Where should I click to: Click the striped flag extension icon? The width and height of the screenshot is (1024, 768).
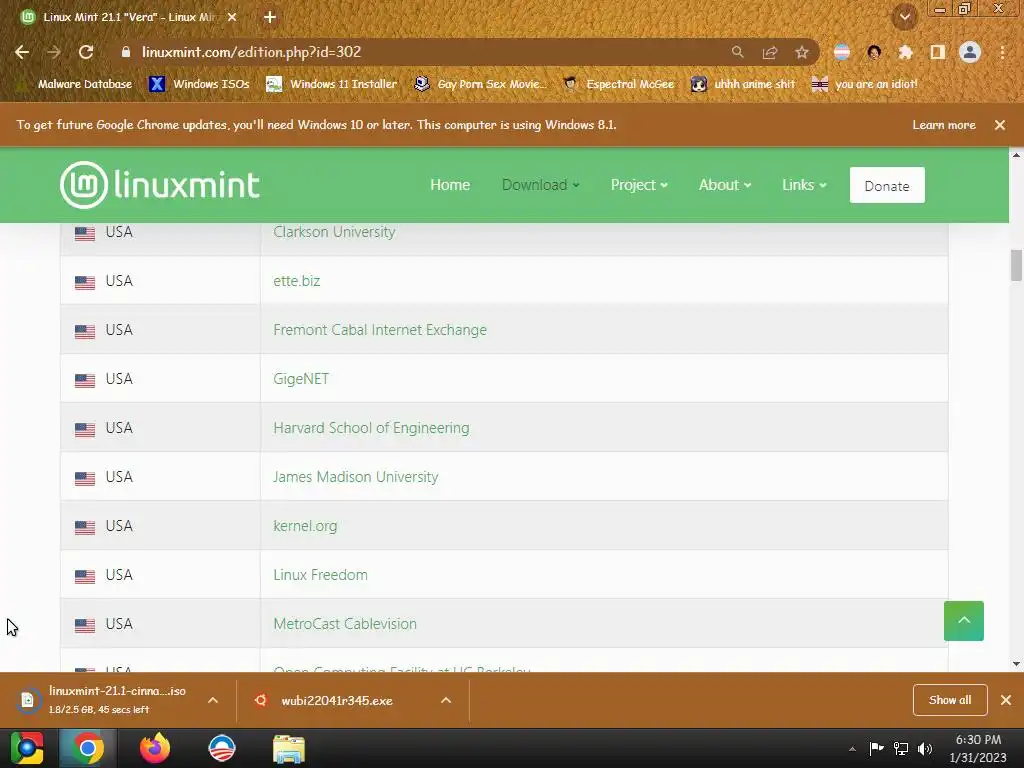click(x=842, y=52)
